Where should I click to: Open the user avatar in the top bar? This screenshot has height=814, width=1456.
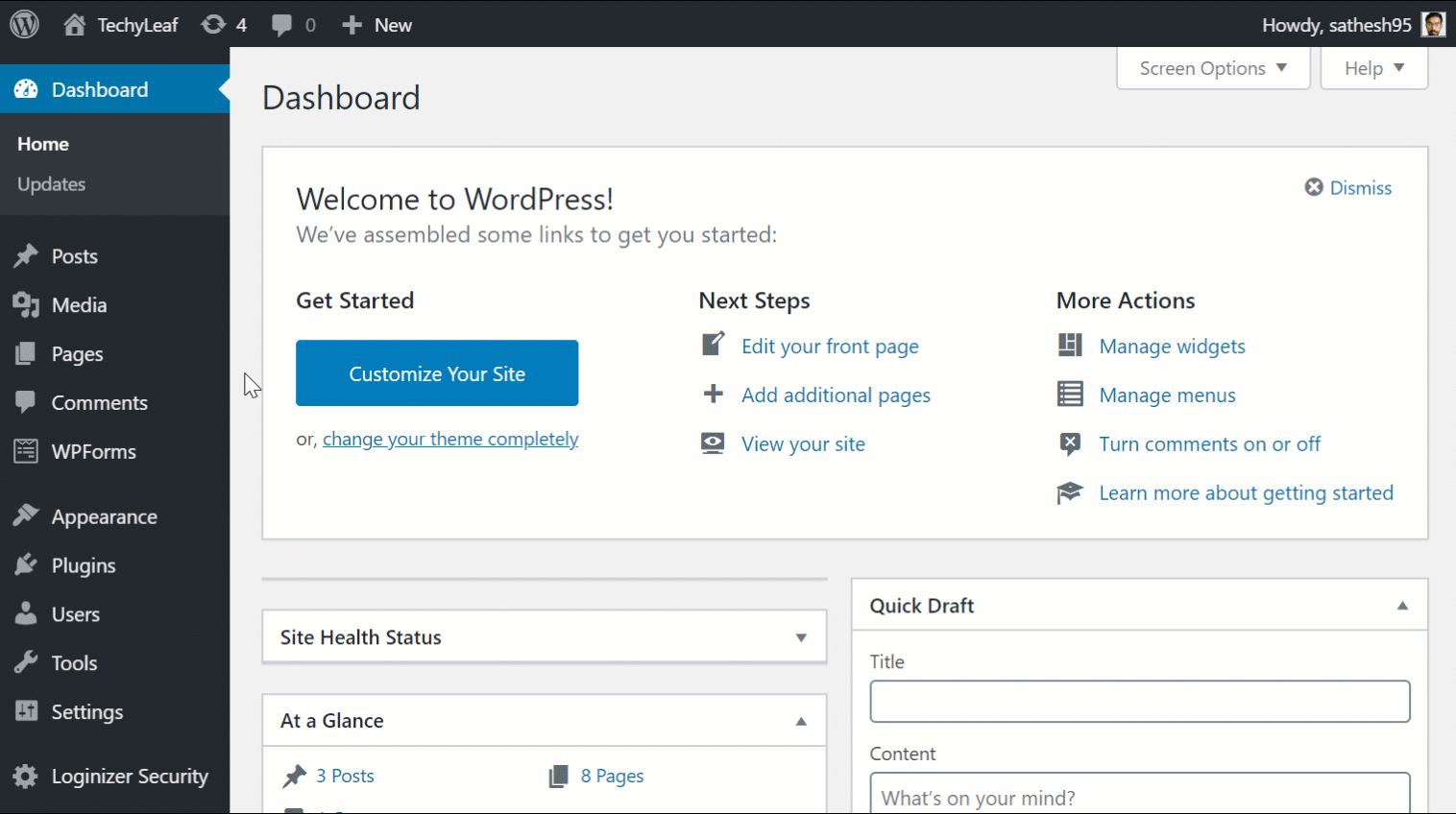[1434, 25]
